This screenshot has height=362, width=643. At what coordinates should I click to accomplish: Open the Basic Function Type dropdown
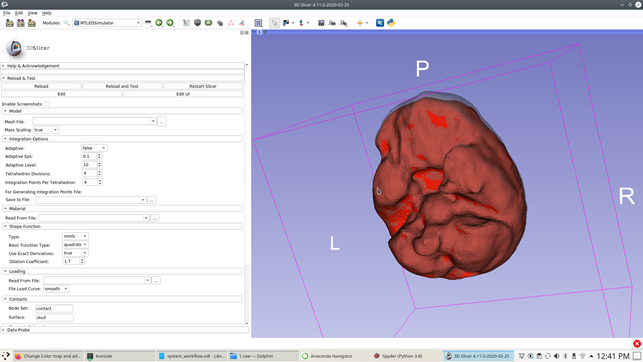[x=75, y=245]
